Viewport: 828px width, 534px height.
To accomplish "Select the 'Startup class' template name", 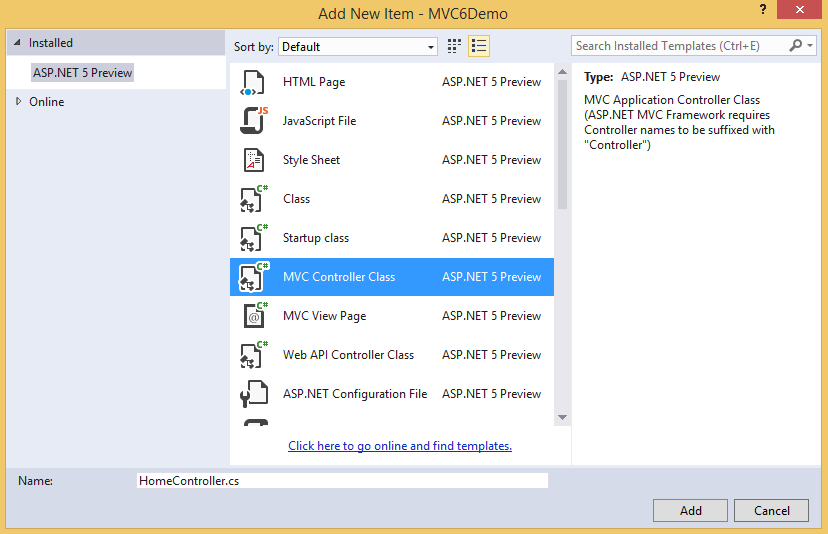I will (x=316, y=238).
